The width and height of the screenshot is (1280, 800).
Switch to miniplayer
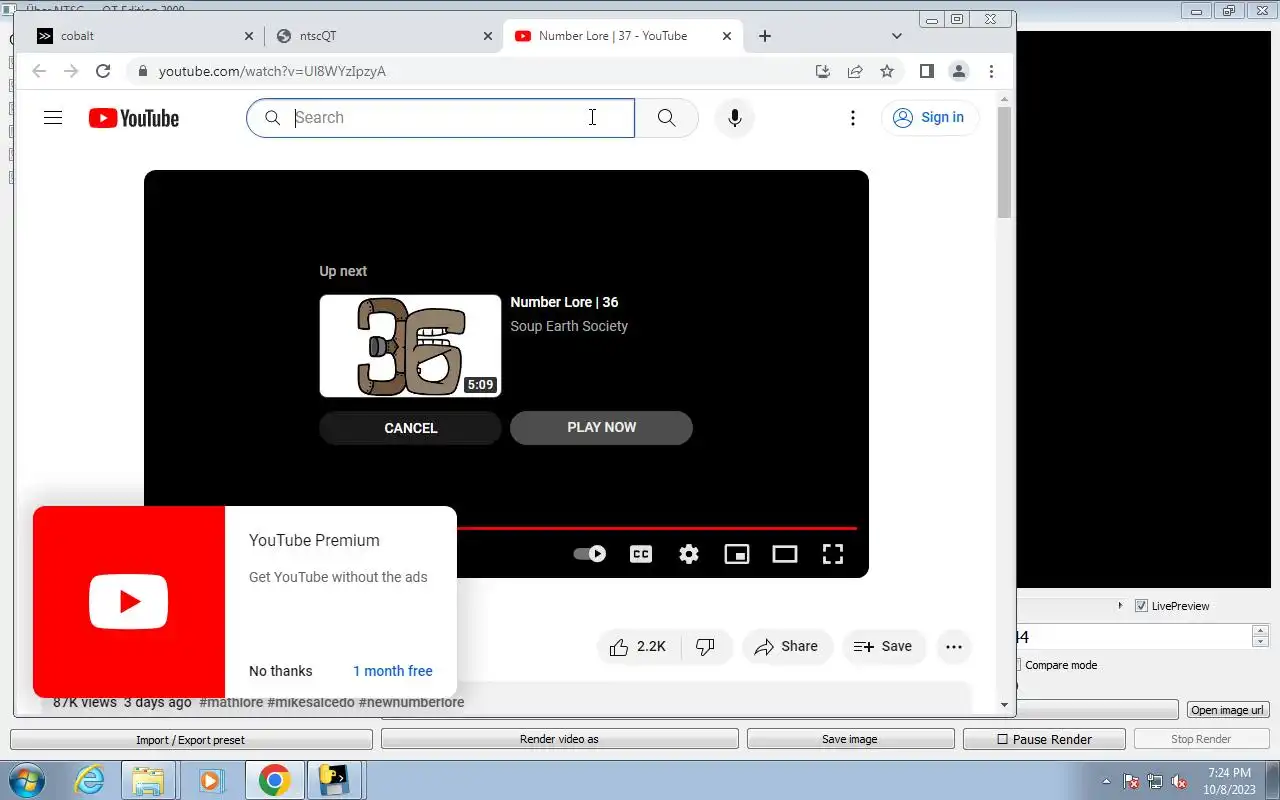737,554
